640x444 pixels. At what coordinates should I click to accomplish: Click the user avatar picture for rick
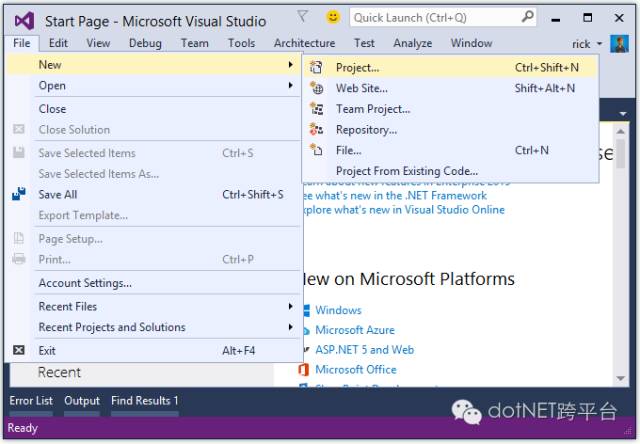[619, 44]
